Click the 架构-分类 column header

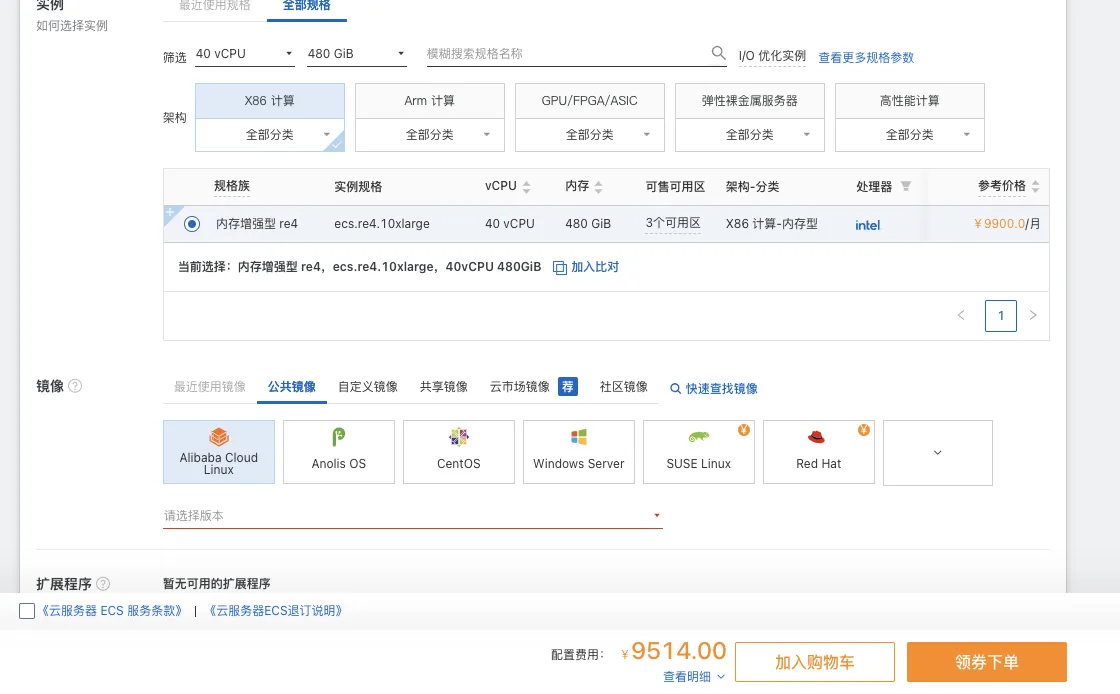(x=752, y=187)
